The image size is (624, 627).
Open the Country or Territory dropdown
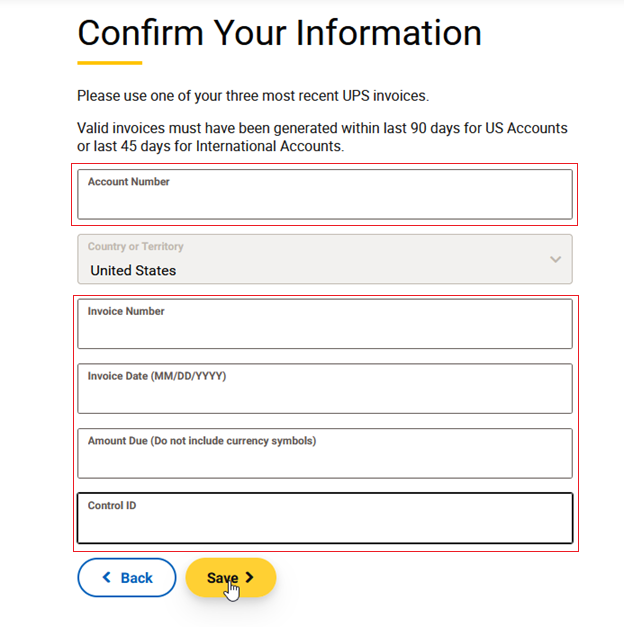325,259
